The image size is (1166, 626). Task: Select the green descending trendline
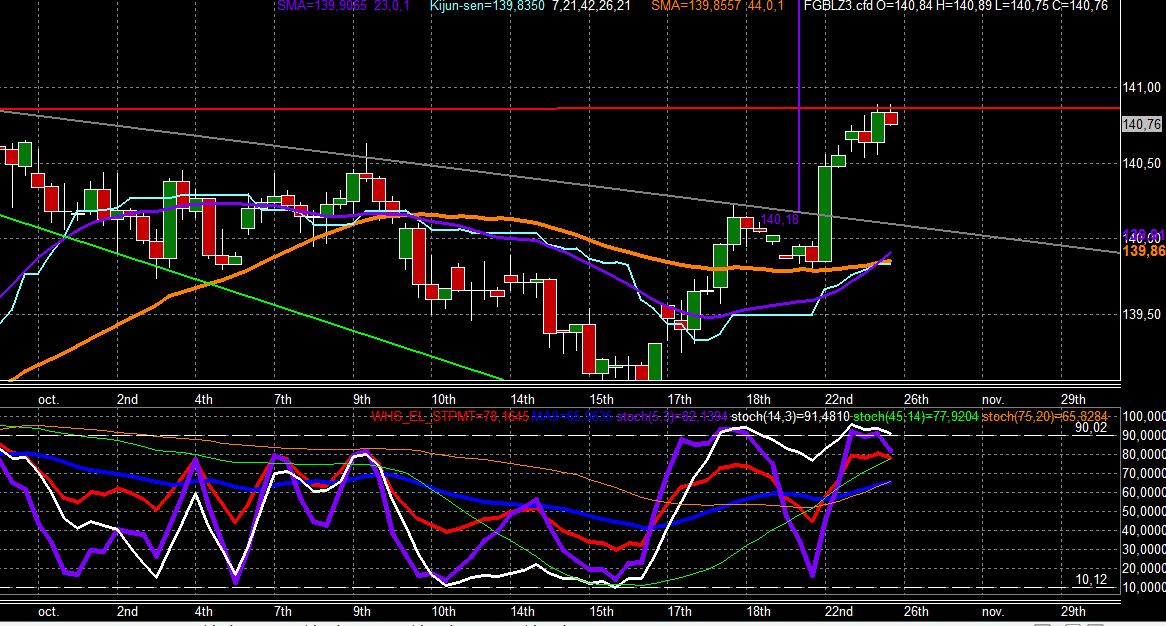[251, 297]
